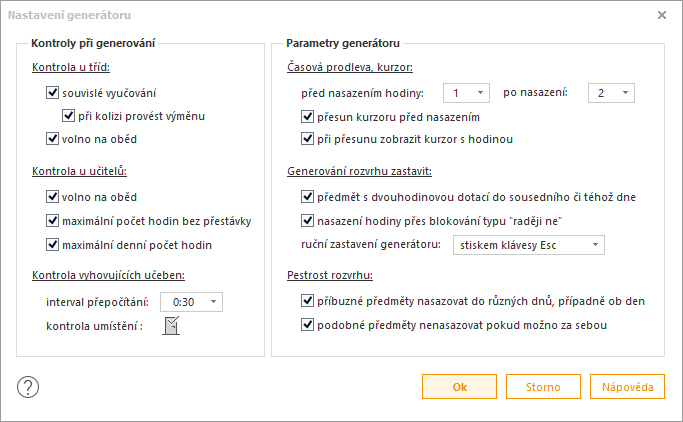Close the Nastavení generátoru dialog
The width and height of the screenshot is (683, 422).
click(662, 15)
